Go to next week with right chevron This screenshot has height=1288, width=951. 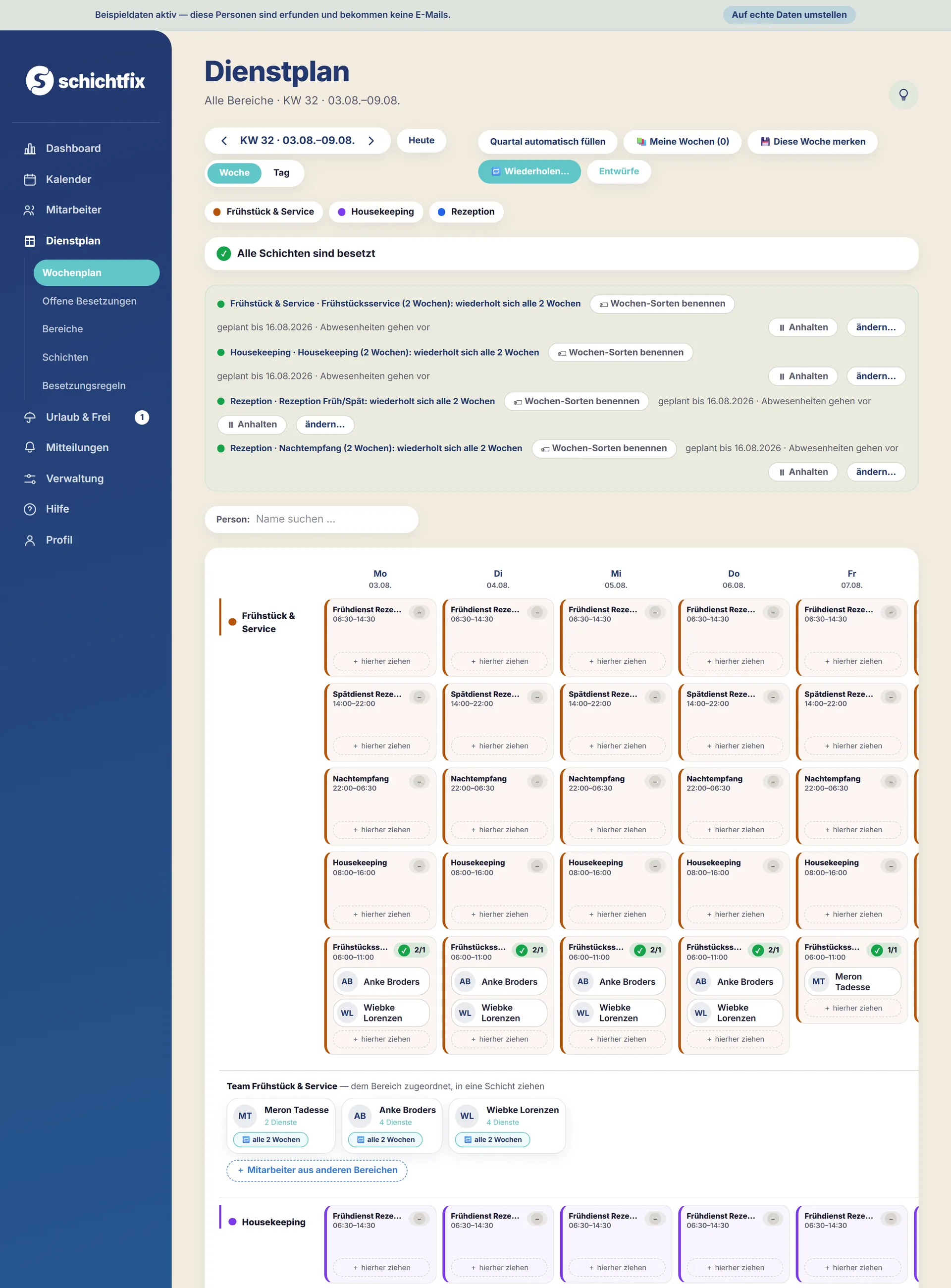(x=371, y=141)
